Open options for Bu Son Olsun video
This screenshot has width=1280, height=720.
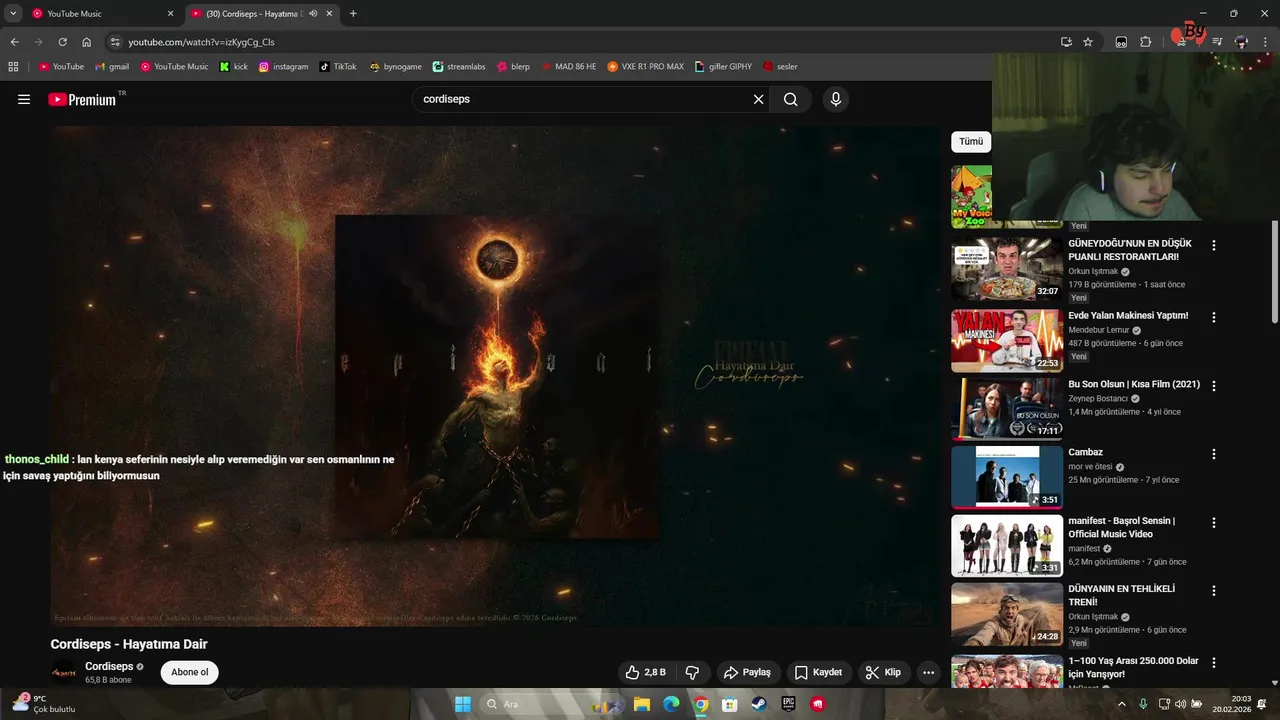tap(1214, 385)
